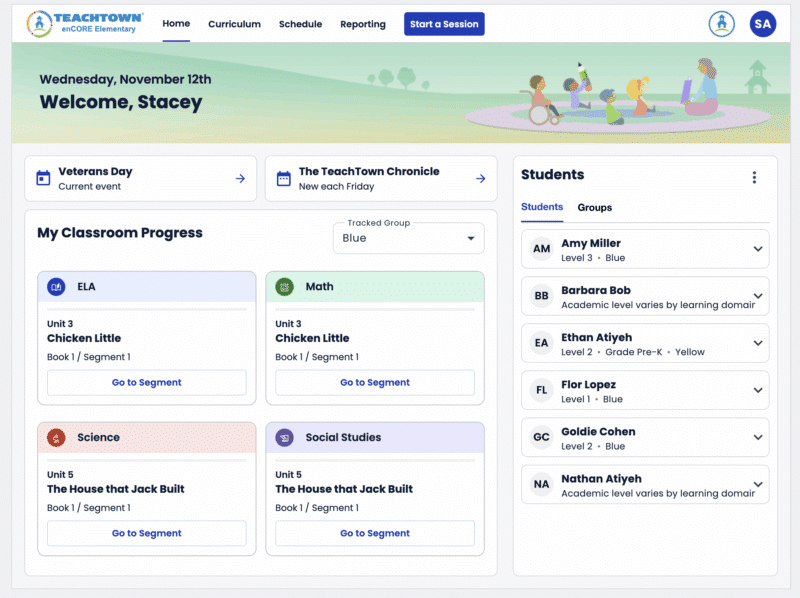800x598 pixels.
Task: Expand Ethan Atiyeh student details
Action: (x=758, y=343)
